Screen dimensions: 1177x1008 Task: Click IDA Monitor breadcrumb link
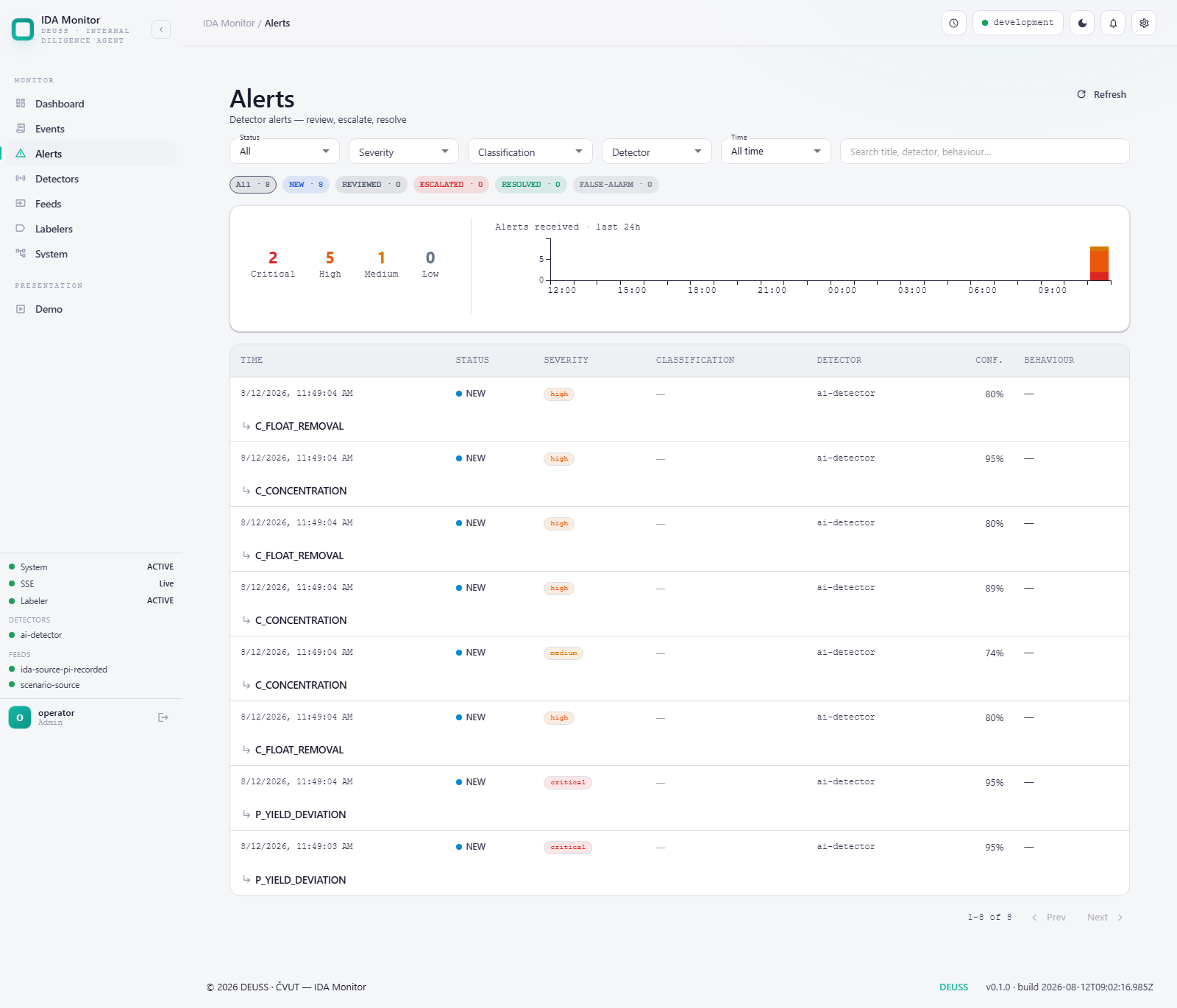pos(229,24)
